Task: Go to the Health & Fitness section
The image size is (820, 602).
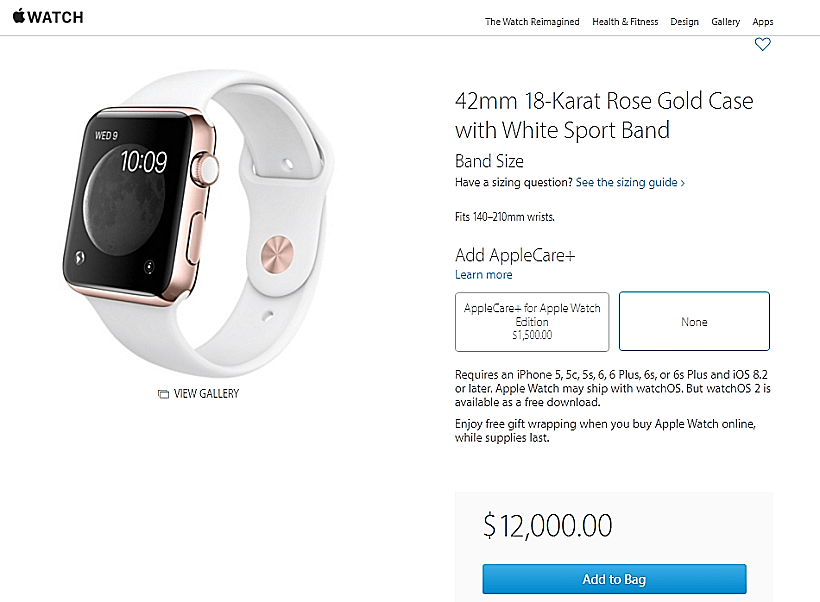Action: coord(625,21)
